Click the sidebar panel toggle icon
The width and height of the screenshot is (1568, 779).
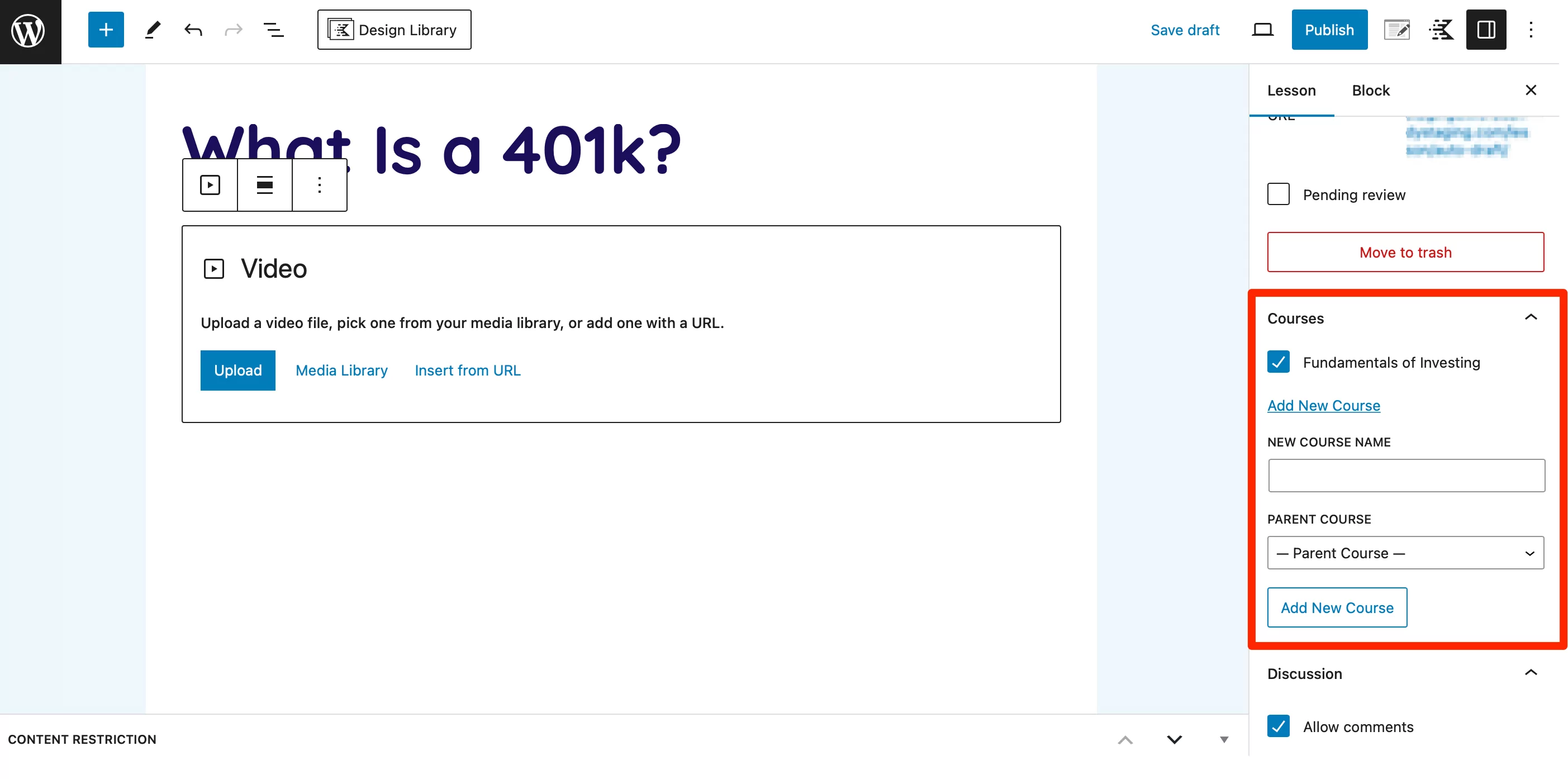(1484, 29)
